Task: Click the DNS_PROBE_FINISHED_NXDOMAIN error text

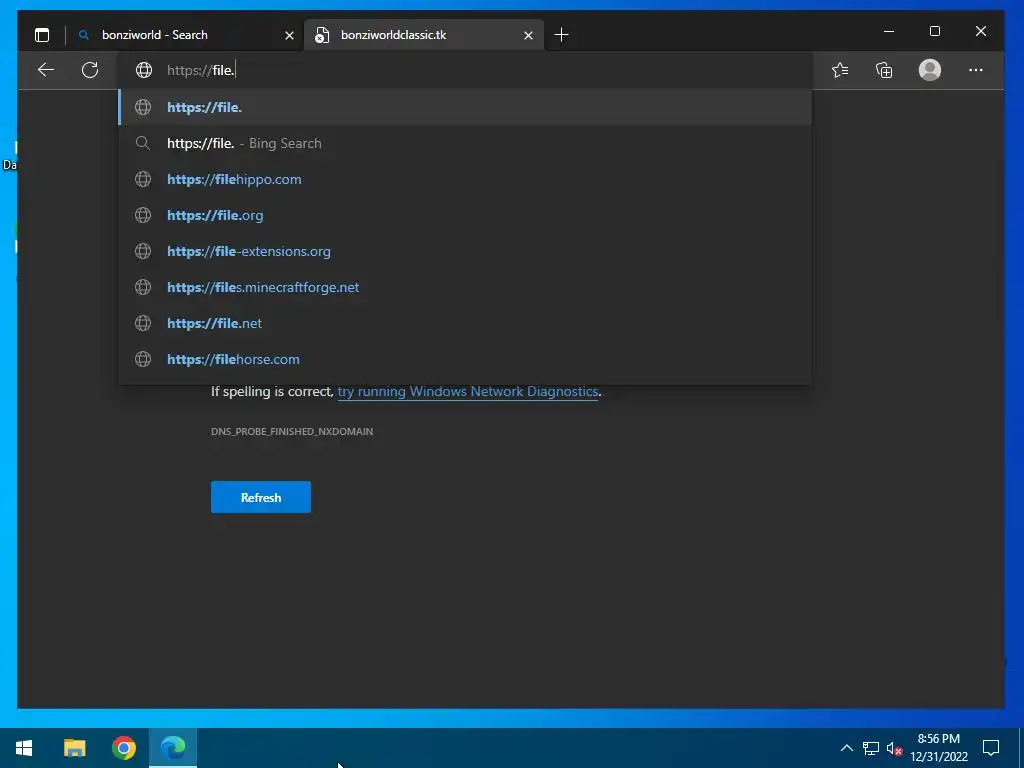Action: point(292,431)
